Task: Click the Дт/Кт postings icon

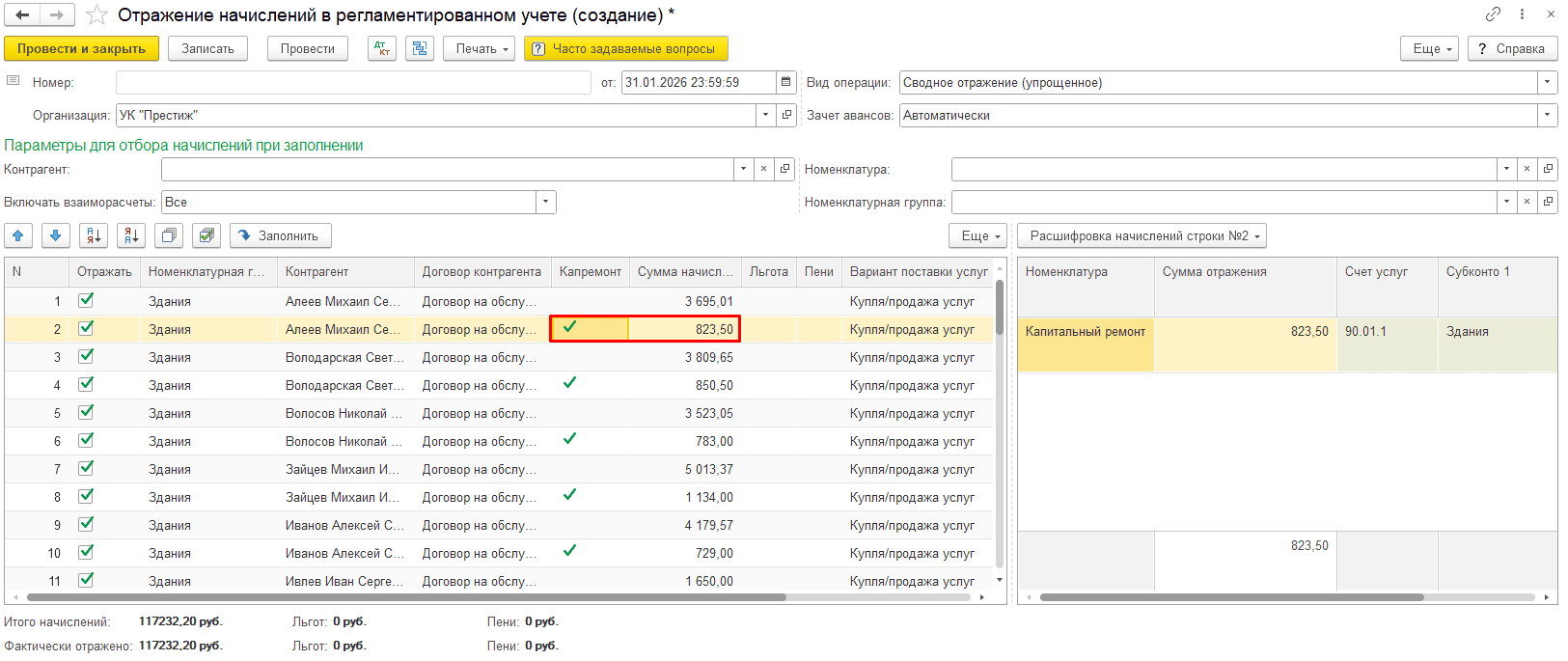Action: click(382, 48)
